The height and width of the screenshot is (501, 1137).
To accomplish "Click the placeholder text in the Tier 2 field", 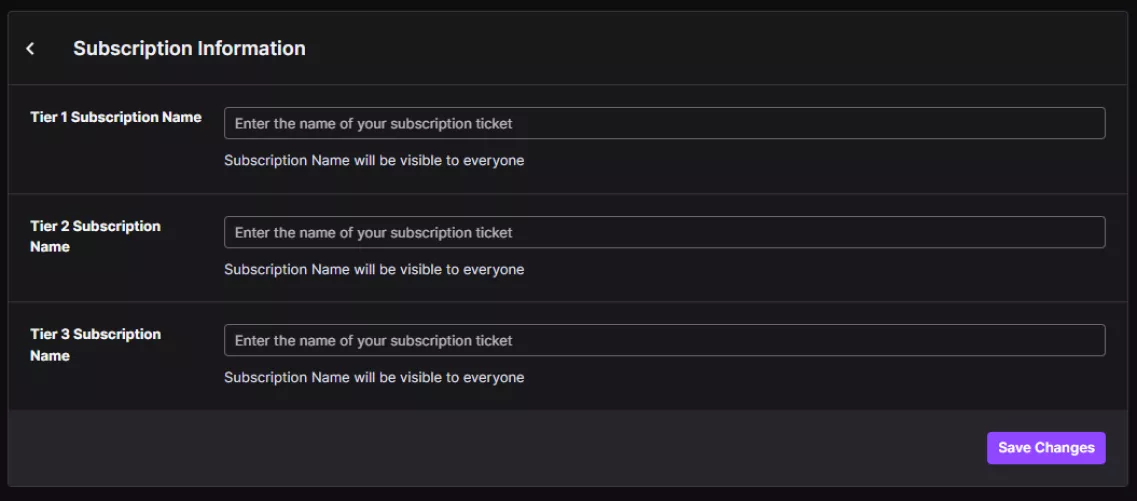I will pyautogui.click(x=373, y=232).
